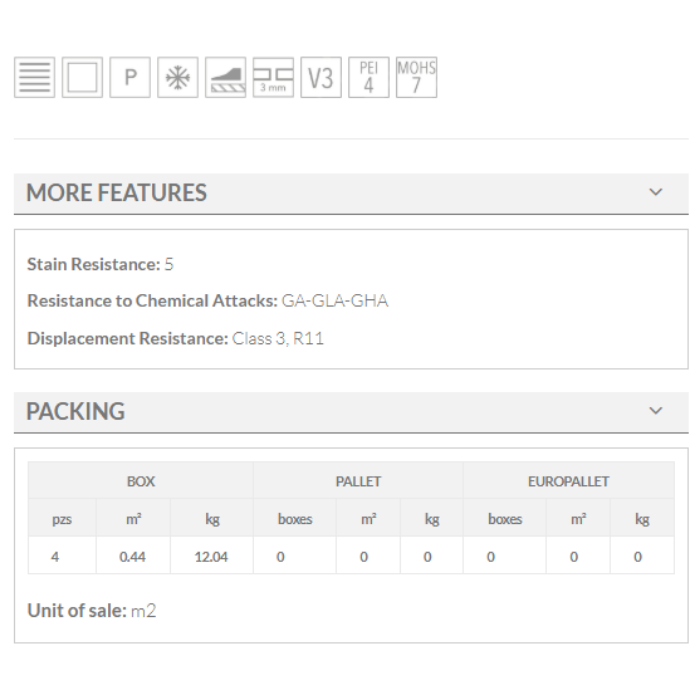Screen dimensions: 700x700
Task: Click the Stain Resistance label
Action: click(93, 264)
